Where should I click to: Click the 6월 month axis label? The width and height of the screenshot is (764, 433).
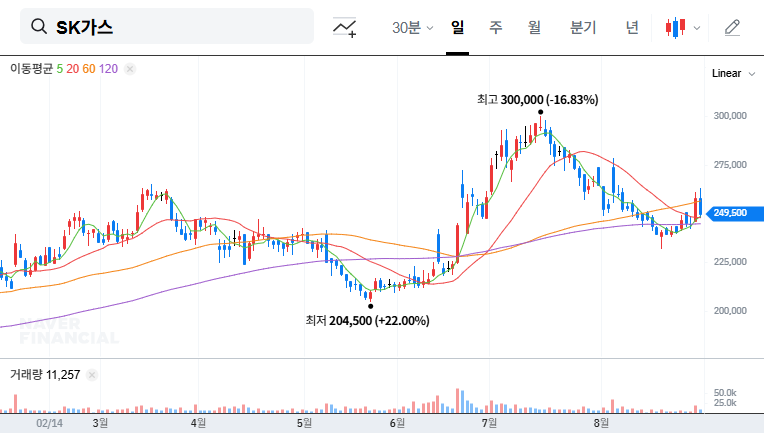click(x=397, y=423)
